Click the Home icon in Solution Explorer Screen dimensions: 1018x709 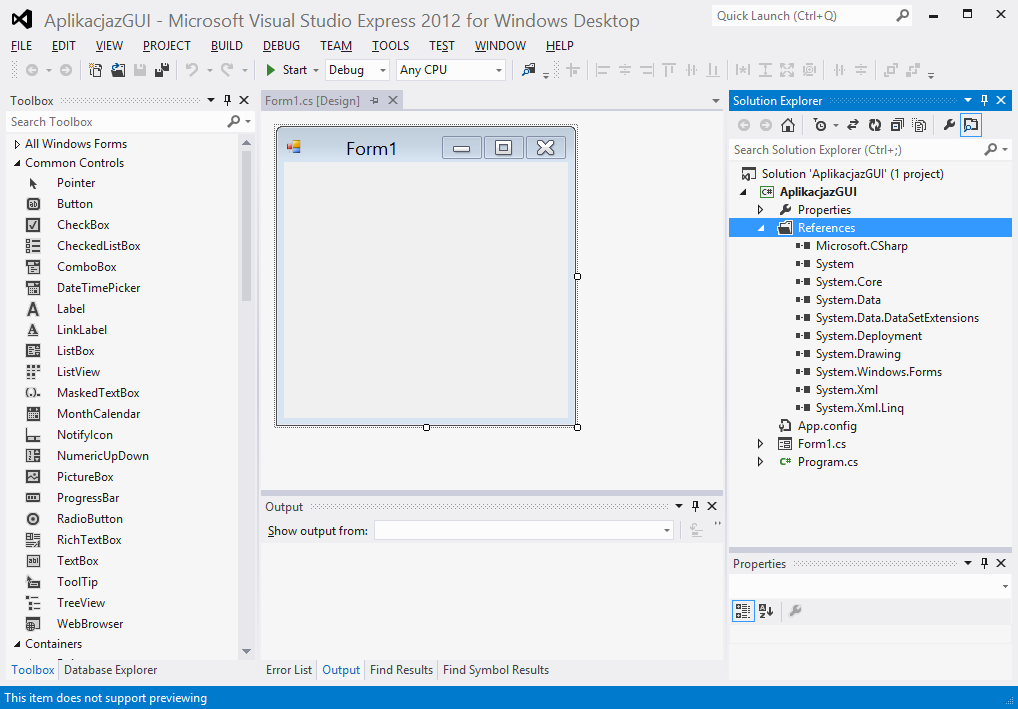[x=788, y=125]
